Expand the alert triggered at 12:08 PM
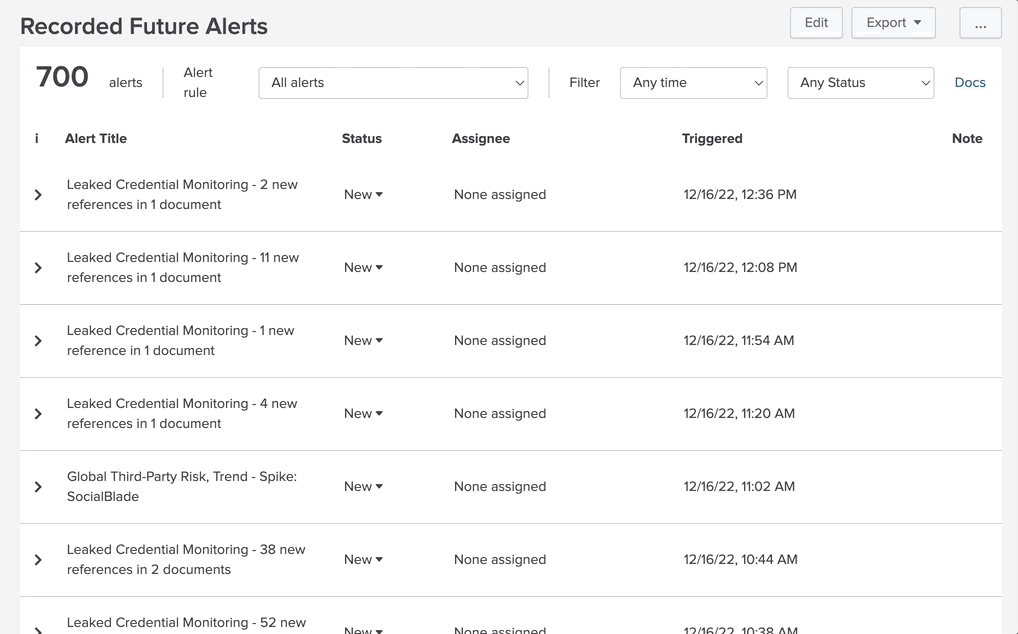Screen dimensions: 1018x634 [x=38, y=268]
